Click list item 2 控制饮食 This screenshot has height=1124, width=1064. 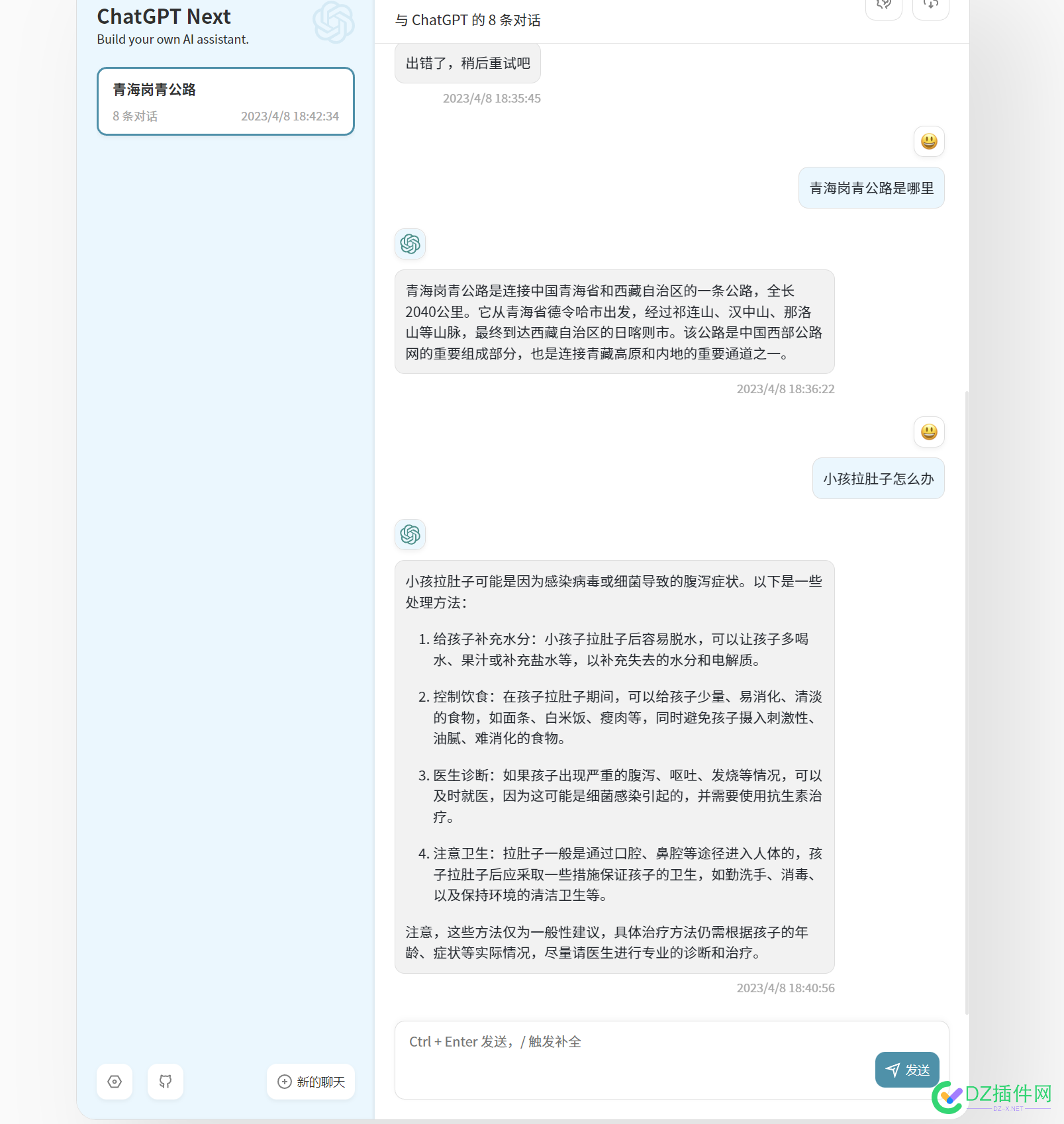[x=620, y=718]
